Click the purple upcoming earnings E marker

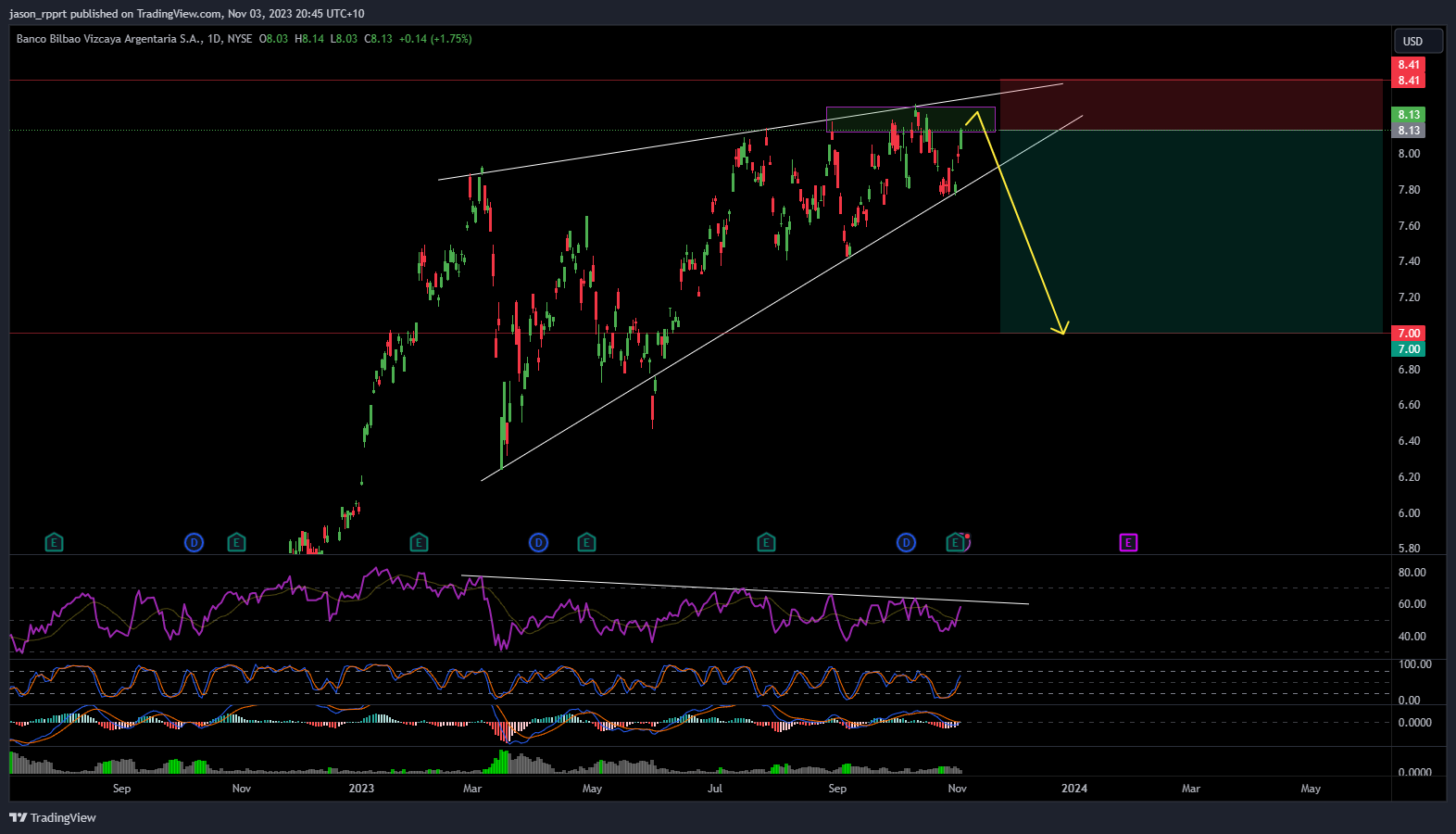coord(1128,543)
